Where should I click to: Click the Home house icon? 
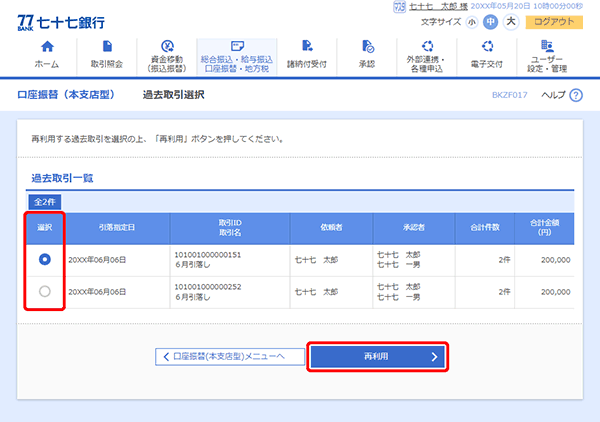point(46,47)
